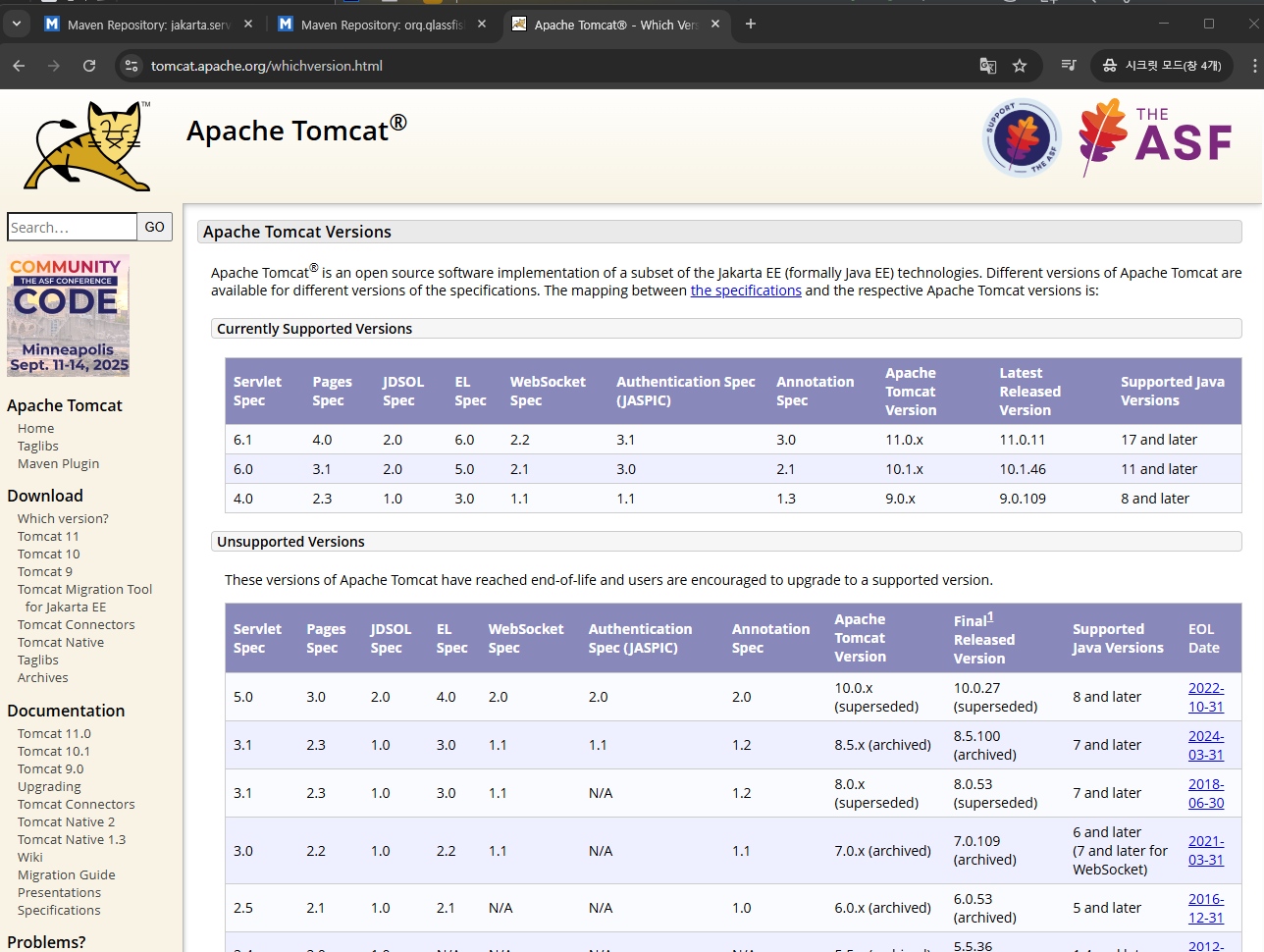The width and height of the screenshot is (1264, 952).
Task: Click the translate page icon
Action: [x=988, y=66]
